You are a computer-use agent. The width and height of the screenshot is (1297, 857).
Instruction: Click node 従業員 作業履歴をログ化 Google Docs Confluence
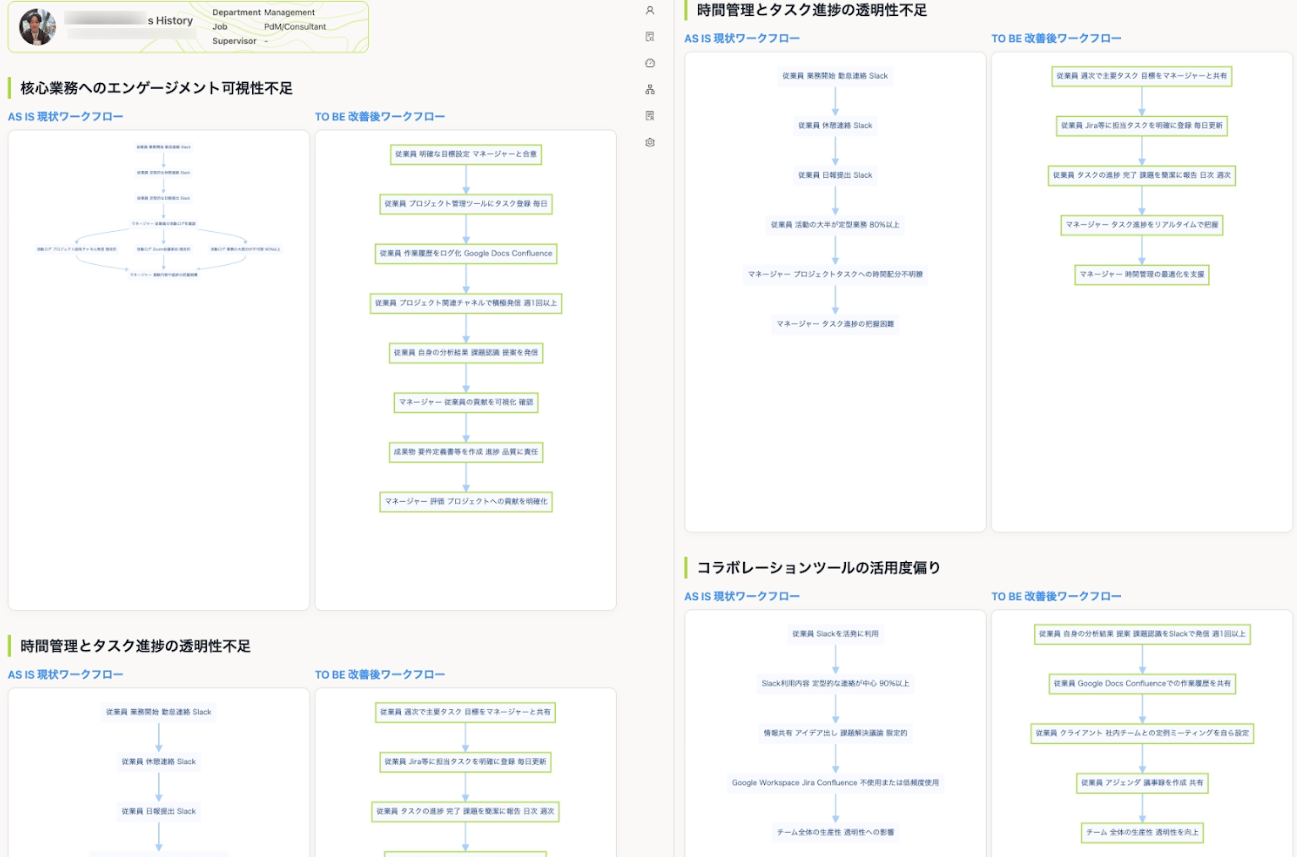pos(466,253)
